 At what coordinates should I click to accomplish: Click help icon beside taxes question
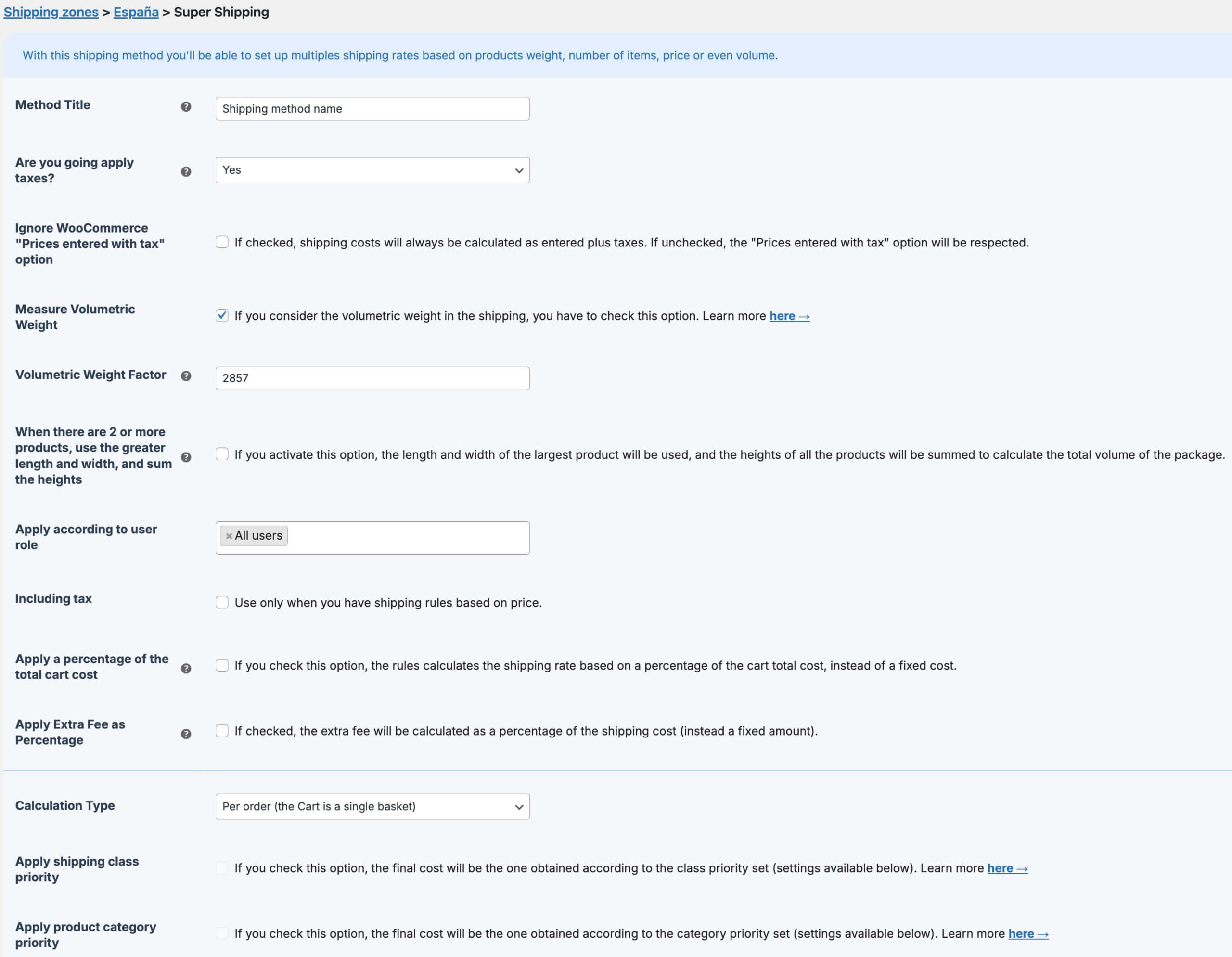(x=186, y=171)
